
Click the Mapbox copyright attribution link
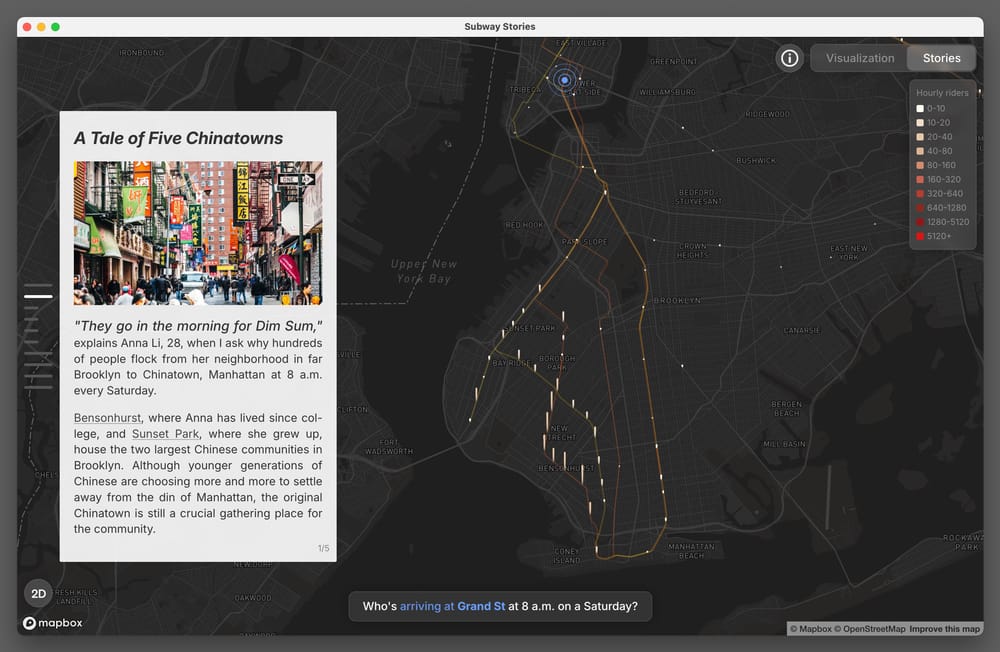(x=811, y=629)
